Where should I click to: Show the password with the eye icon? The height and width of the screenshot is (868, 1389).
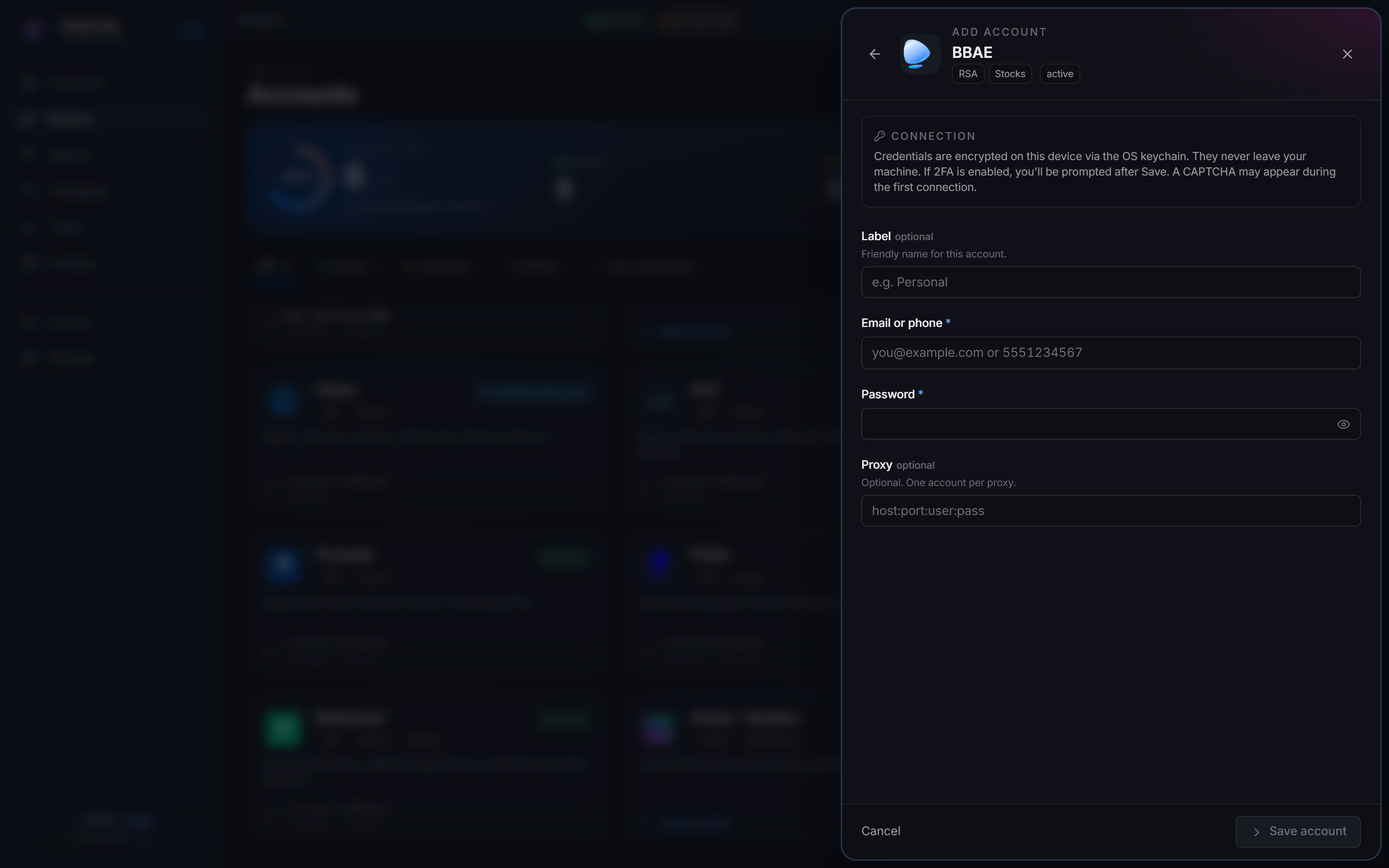(x=1343, y=424)
